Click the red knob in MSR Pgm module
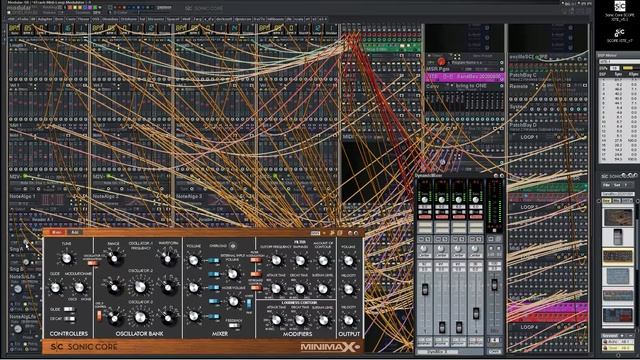The width and height of the screenshot is (640, 360). point(441,62)
